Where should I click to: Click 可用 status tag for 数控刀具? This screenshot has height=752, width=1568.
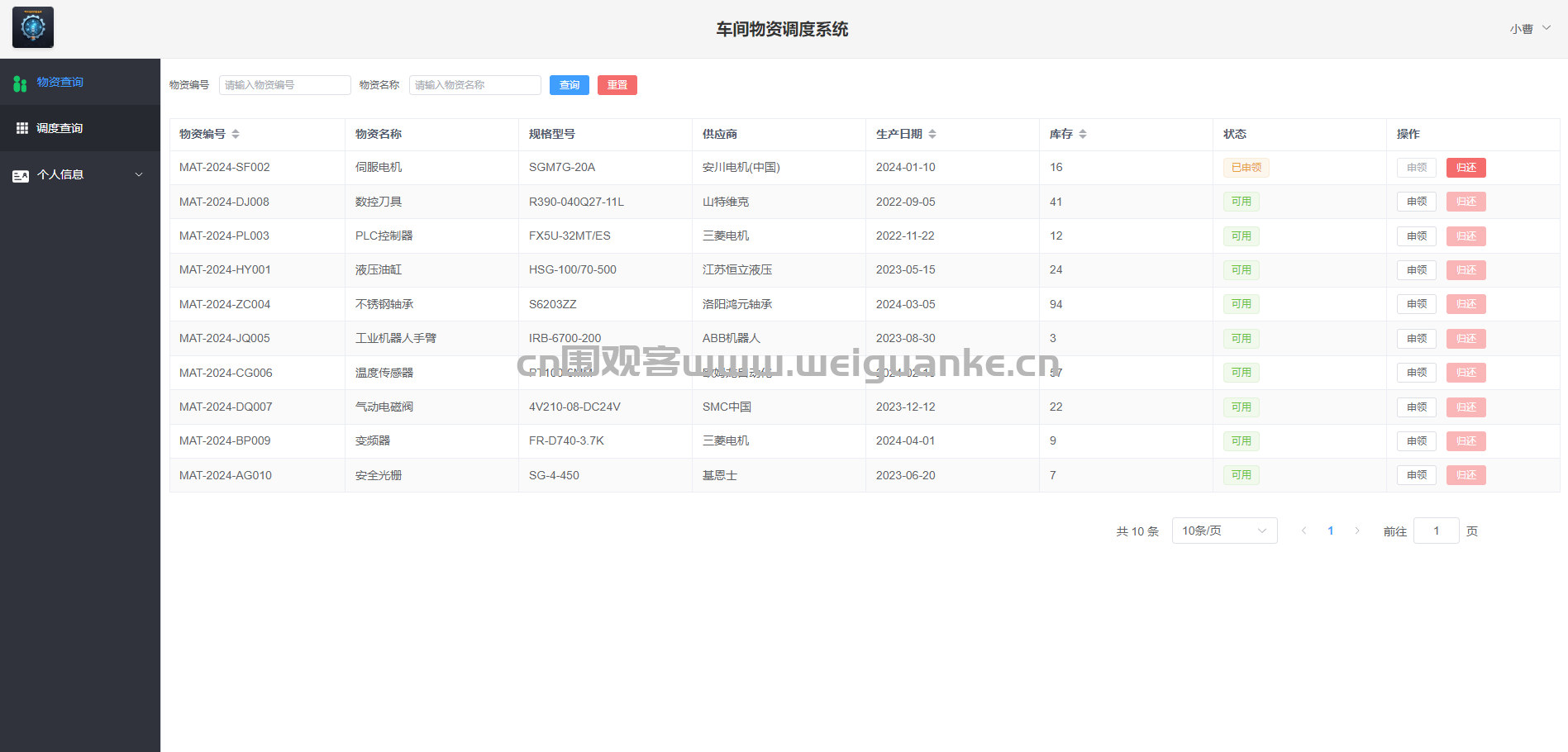(1242, 202)
